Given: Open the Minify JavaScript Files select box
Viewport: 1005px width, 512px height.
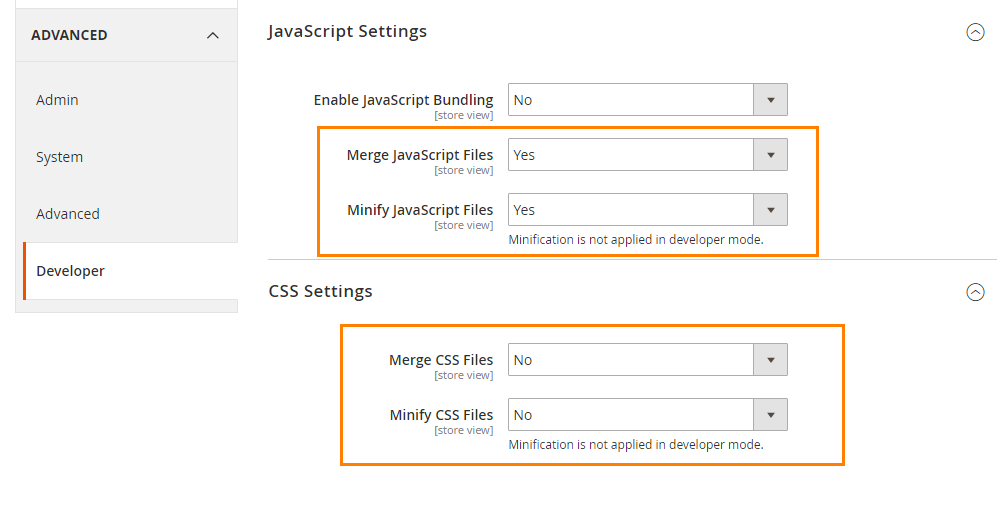Looking at the screenshot, I should coord(631,210).
